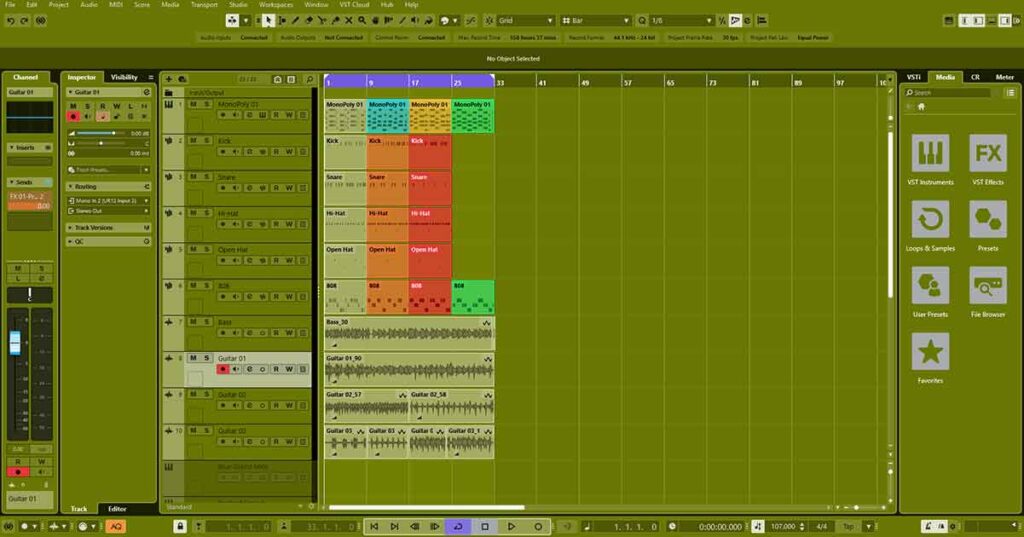Image resolution: width=1024 pixels, height=537 pixels.
Task: Toggle Solo on selected Guitar 01 track
Action: click(x=207, y=358)
